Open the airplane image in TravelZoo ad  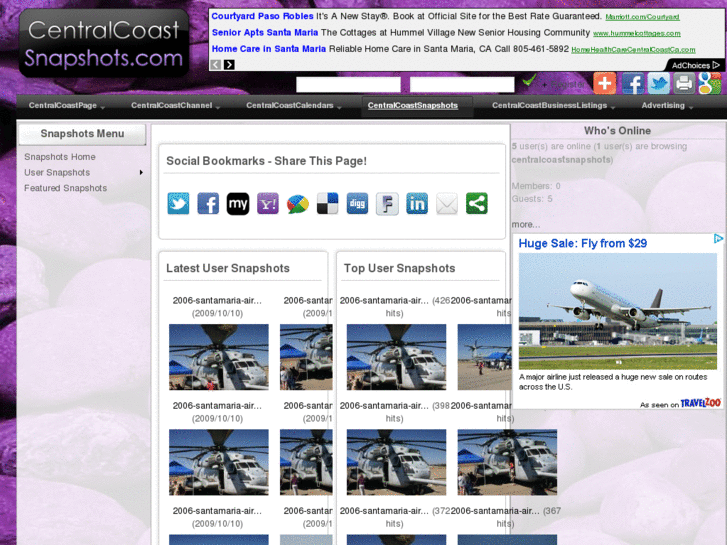pos(618,311)
